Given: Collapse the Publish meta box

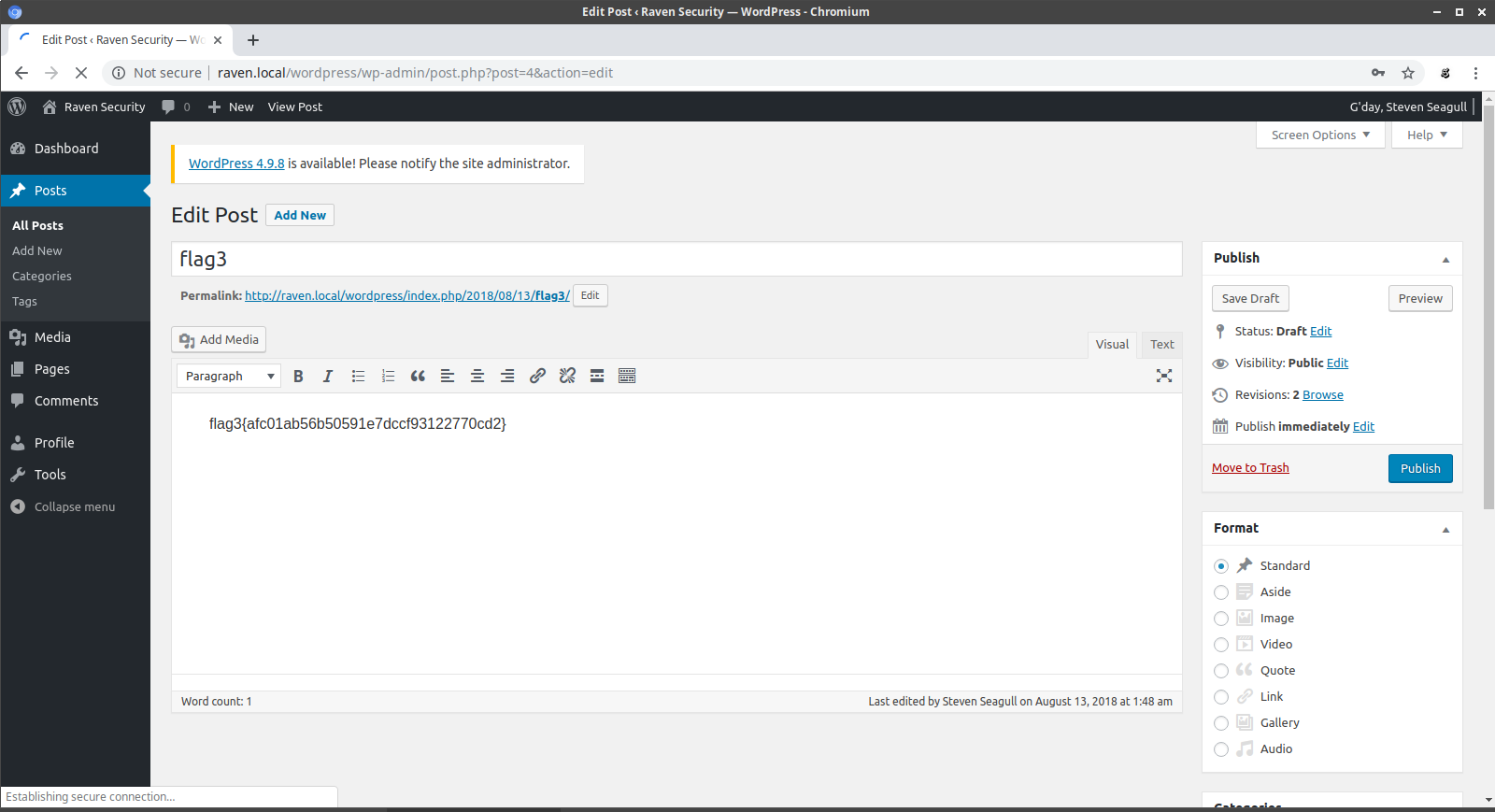Looking at the screenshot, I should [1445, 259].
